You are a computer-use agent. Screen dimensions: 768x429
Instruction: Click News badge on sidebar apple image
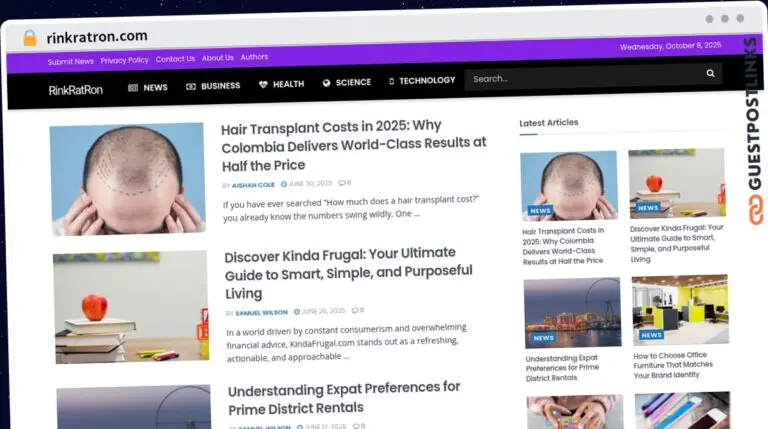648,208
